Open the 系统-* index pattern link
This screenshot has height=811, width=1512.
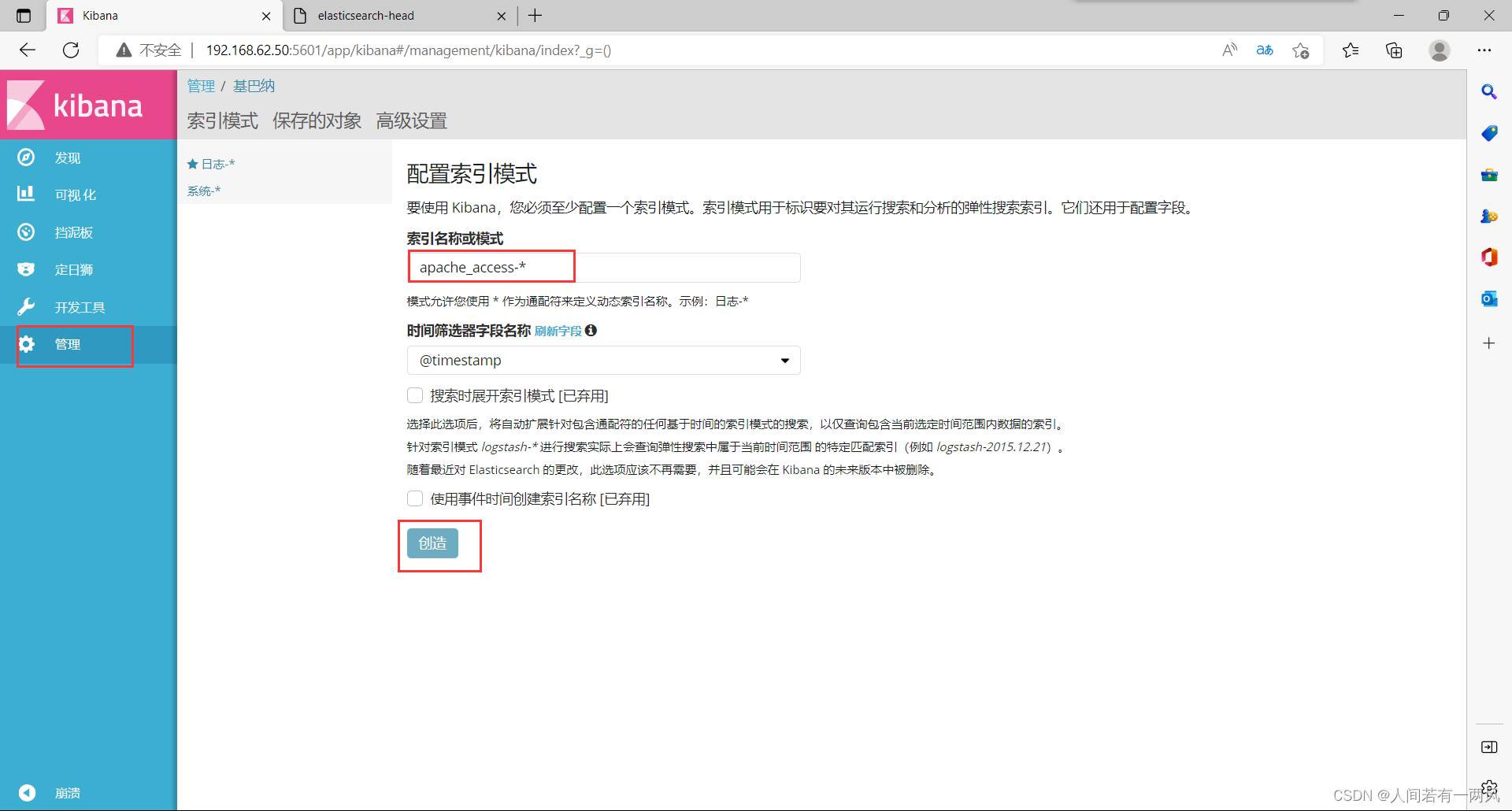(x=203, y=191)
